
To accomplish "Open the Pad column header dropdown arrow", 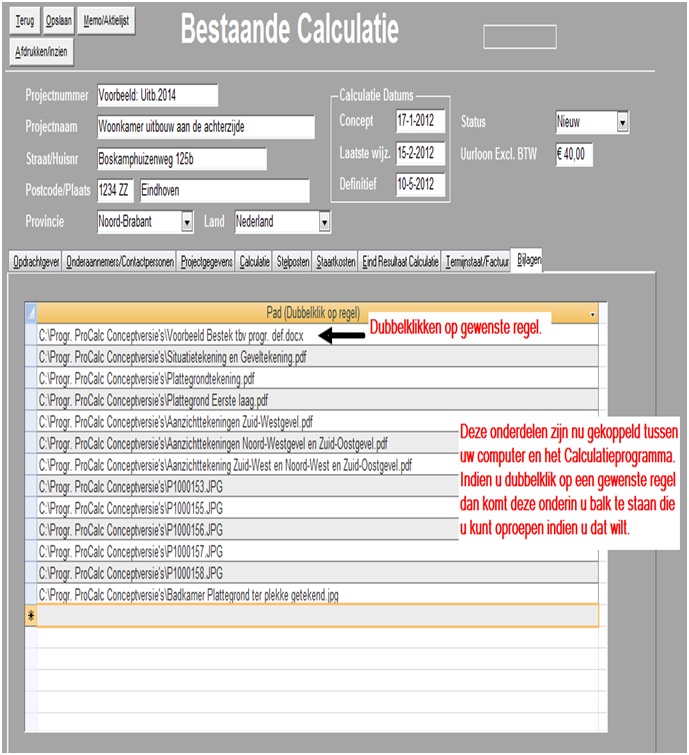I will 593,313.
